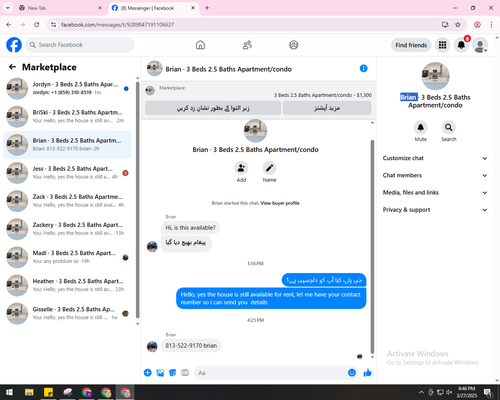Image resolution: width=500 pixels, height=400 pixels.
Task: Click the 'مزید آپشنز' button in the Marketplace banner
Action: (x=327, y=108)
